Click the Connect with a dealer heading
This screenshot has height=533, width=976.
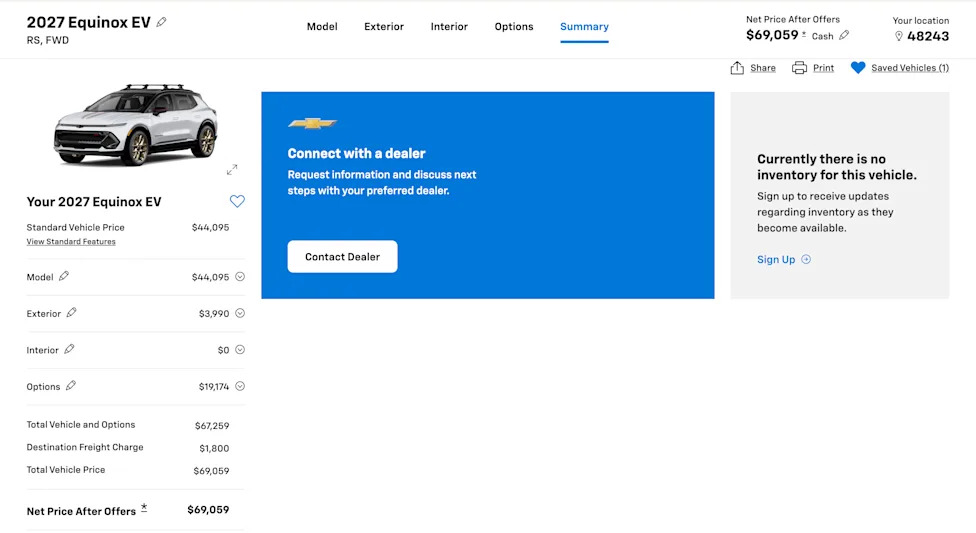[357, 153]
